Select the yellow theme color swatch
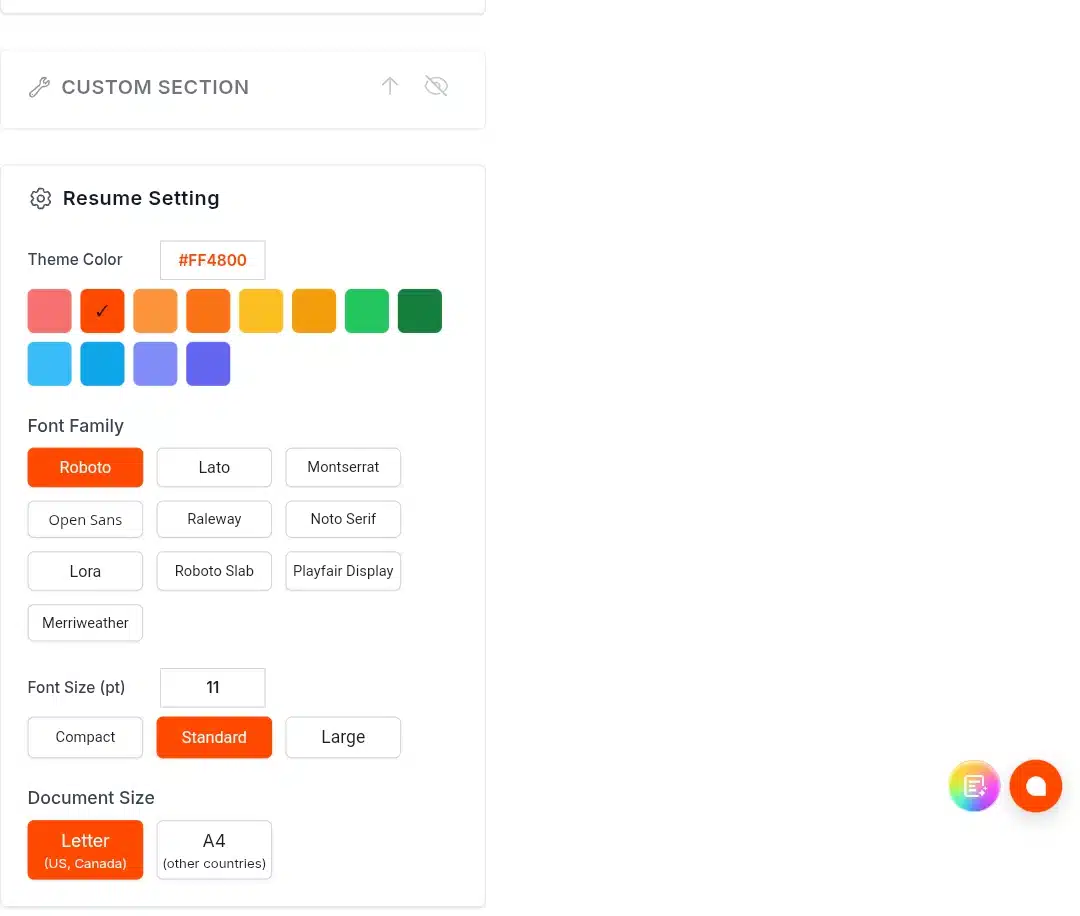 [261, 311]
